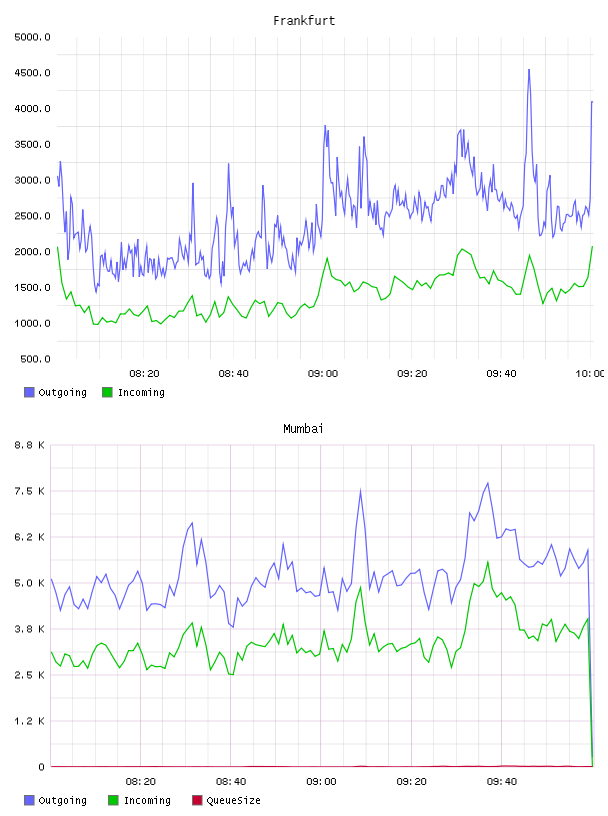This screenshot has width=608, height=816.
Task: Click the 5.0 K y-axis label in Mumbai
Action: pos(29,583)
